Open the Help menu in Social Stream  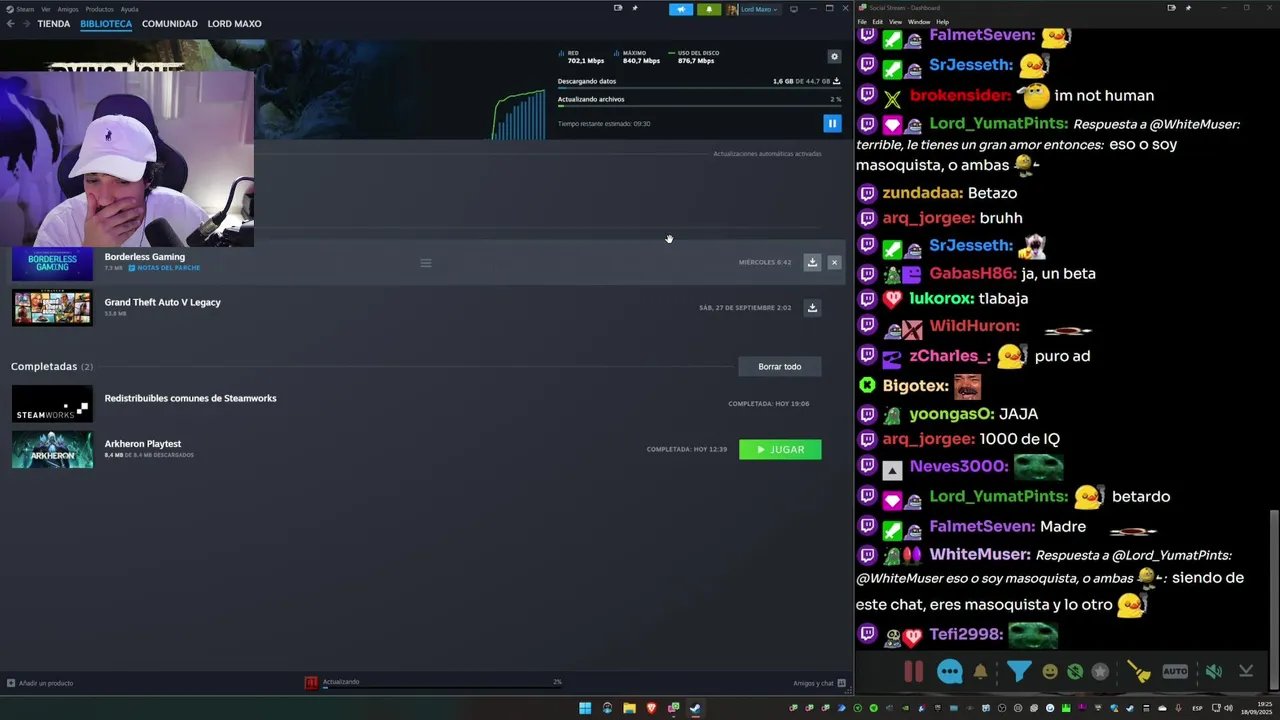click(942, 21)
